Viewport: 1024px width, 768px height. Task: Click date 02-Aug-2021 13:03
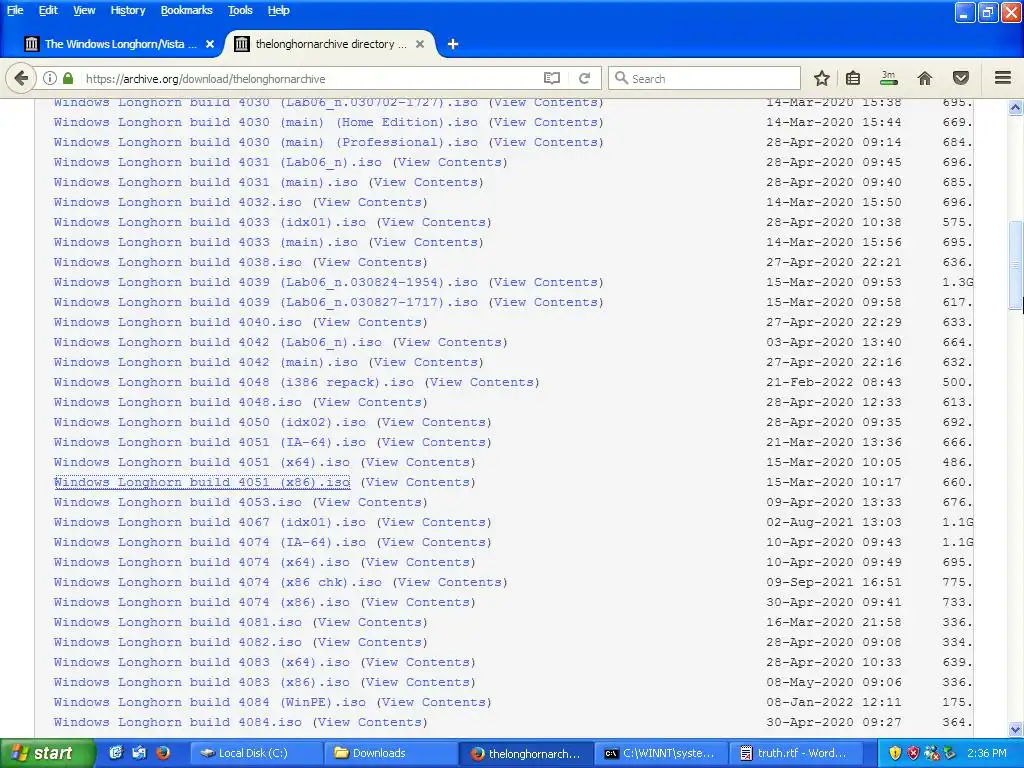(834, 522)
